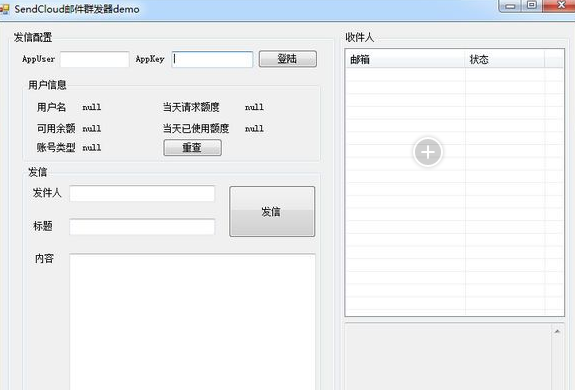The width and height of the screenshot is (575, 390).
Task: Click the 用户名 null value
Action: coord(92,107)
